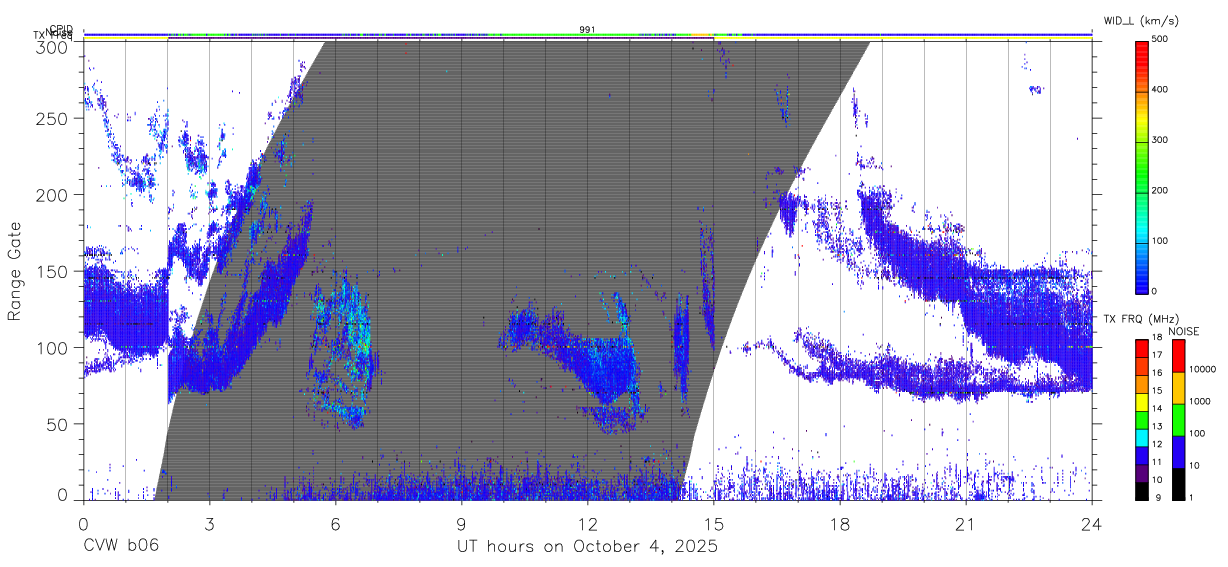This screenshot has width=1228, height=567.
Task: Click the 991 CPID label above plot
Action: pyautogui.click(x=588, y=30)
